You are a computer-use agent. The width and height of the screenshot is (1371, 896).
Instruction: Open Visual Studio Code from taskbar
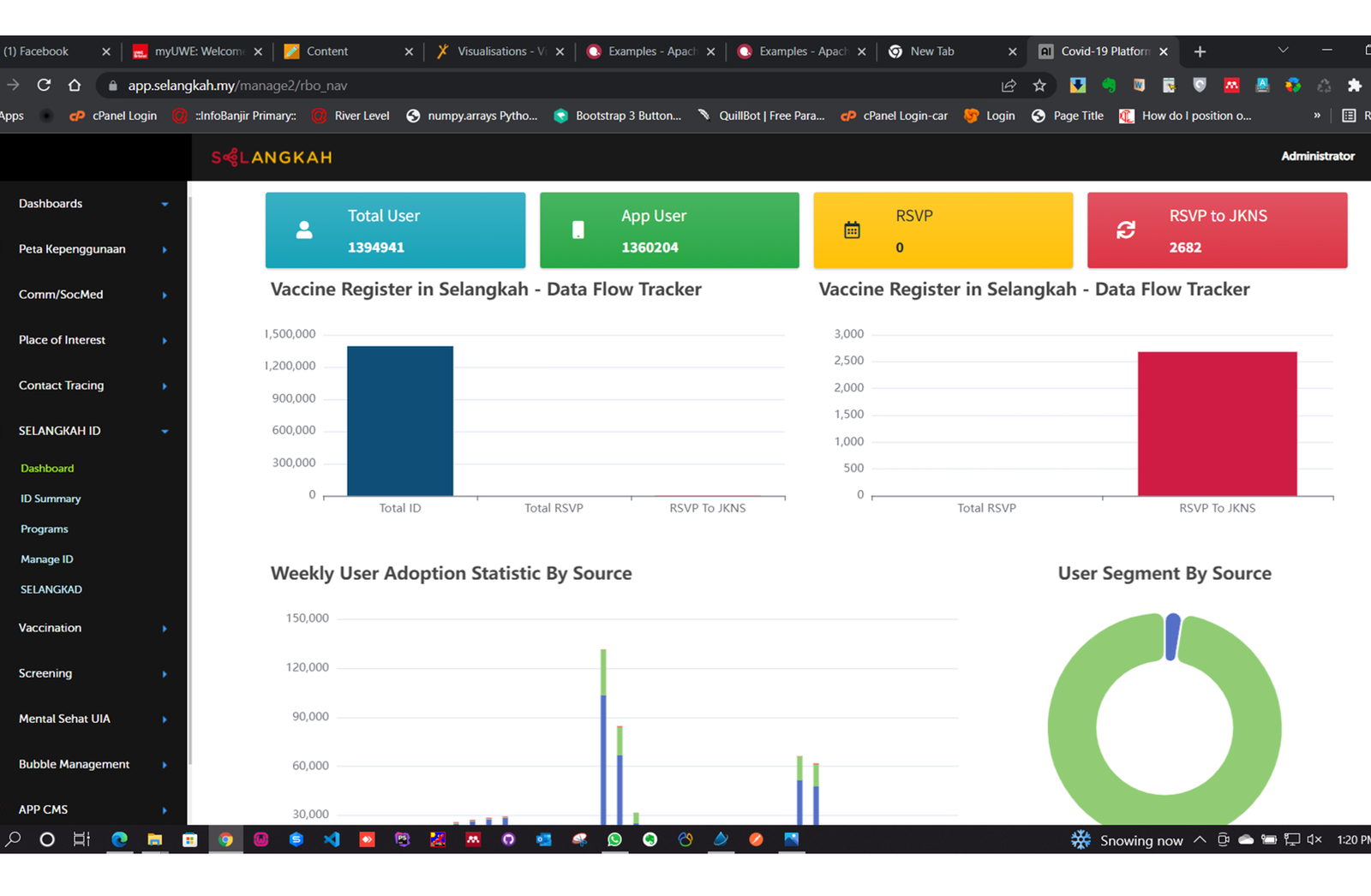point(332,839)
